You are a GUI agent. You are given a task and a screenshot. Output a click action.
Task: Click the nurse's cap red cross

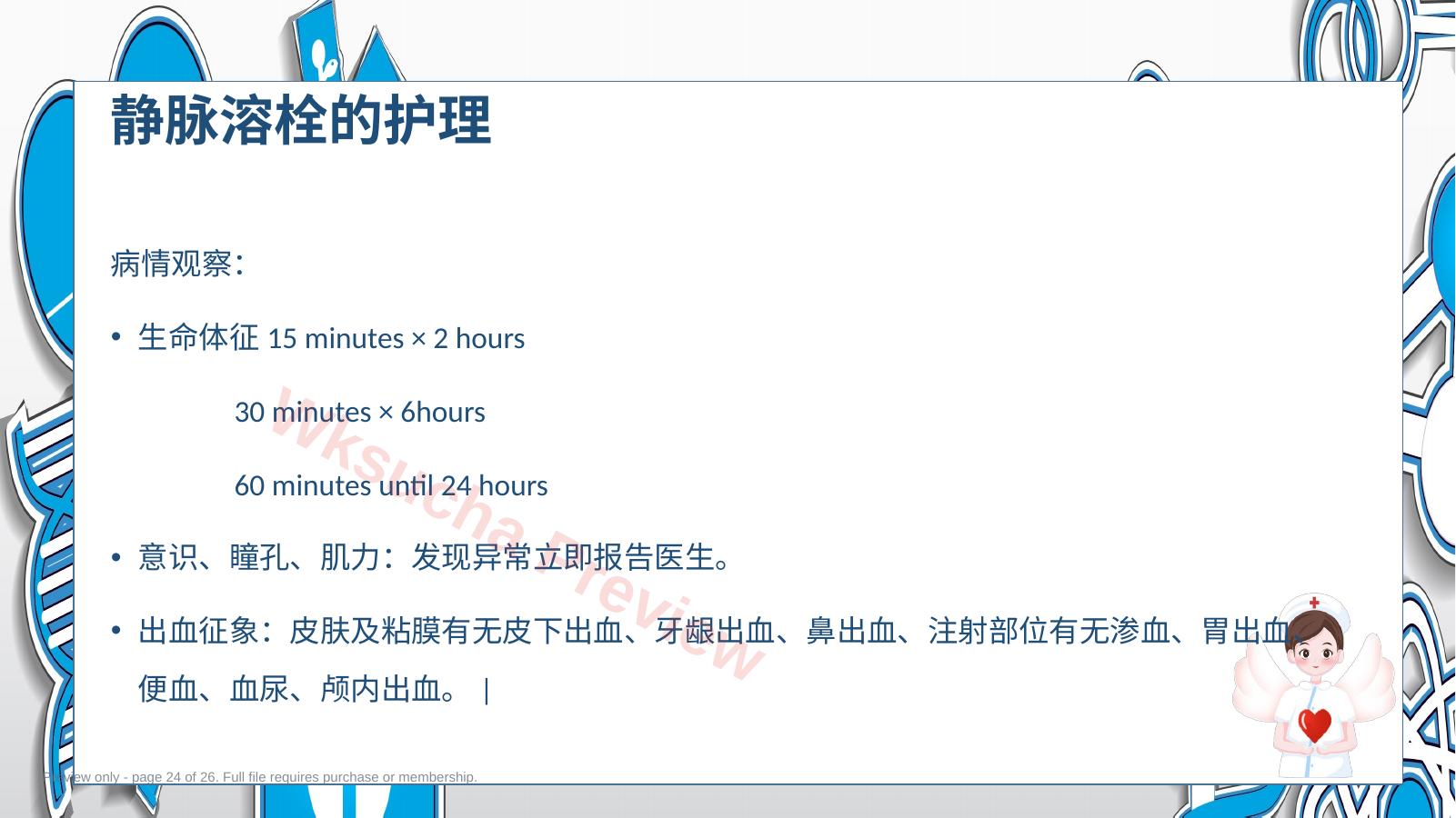coord(1314,603)
